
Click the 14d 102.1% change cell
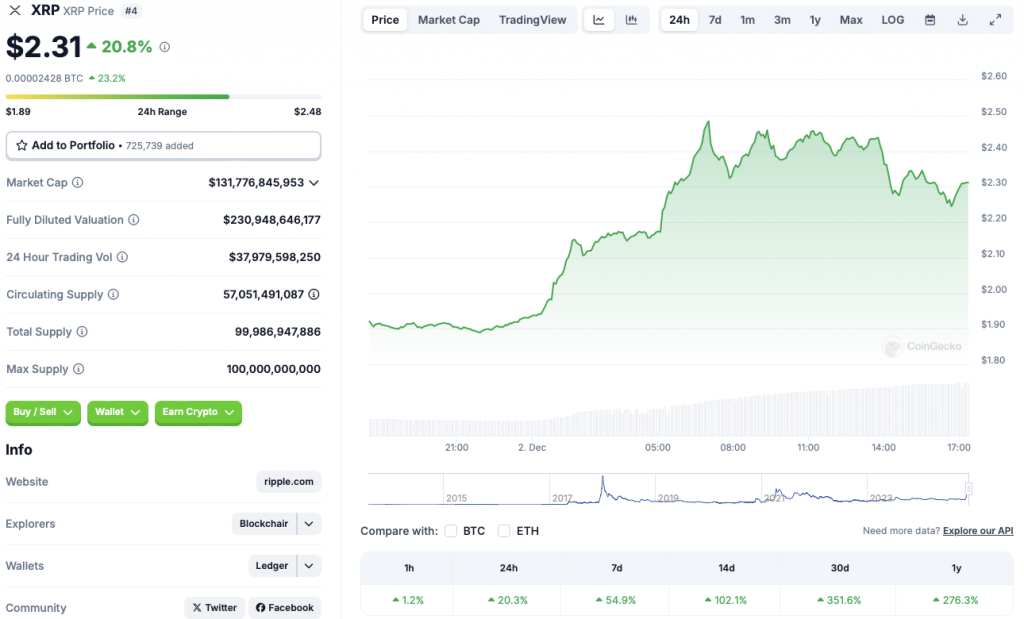tap(726, 600)
